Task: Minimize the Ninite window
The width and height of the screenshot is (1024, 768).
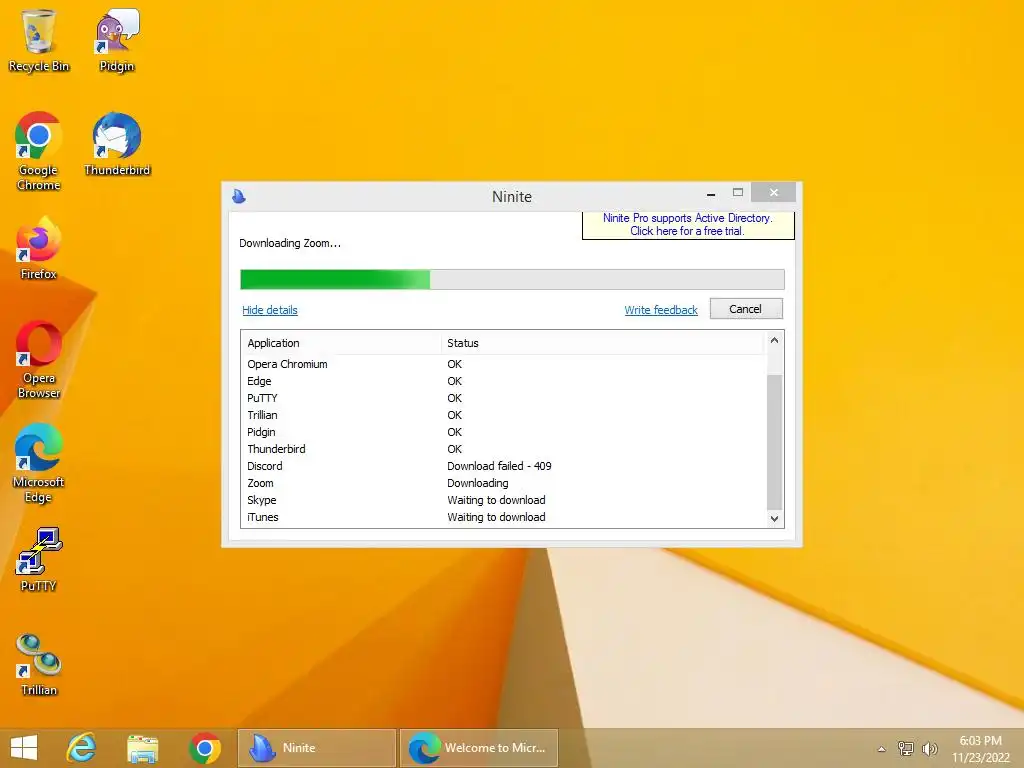Action: [711, 194]
